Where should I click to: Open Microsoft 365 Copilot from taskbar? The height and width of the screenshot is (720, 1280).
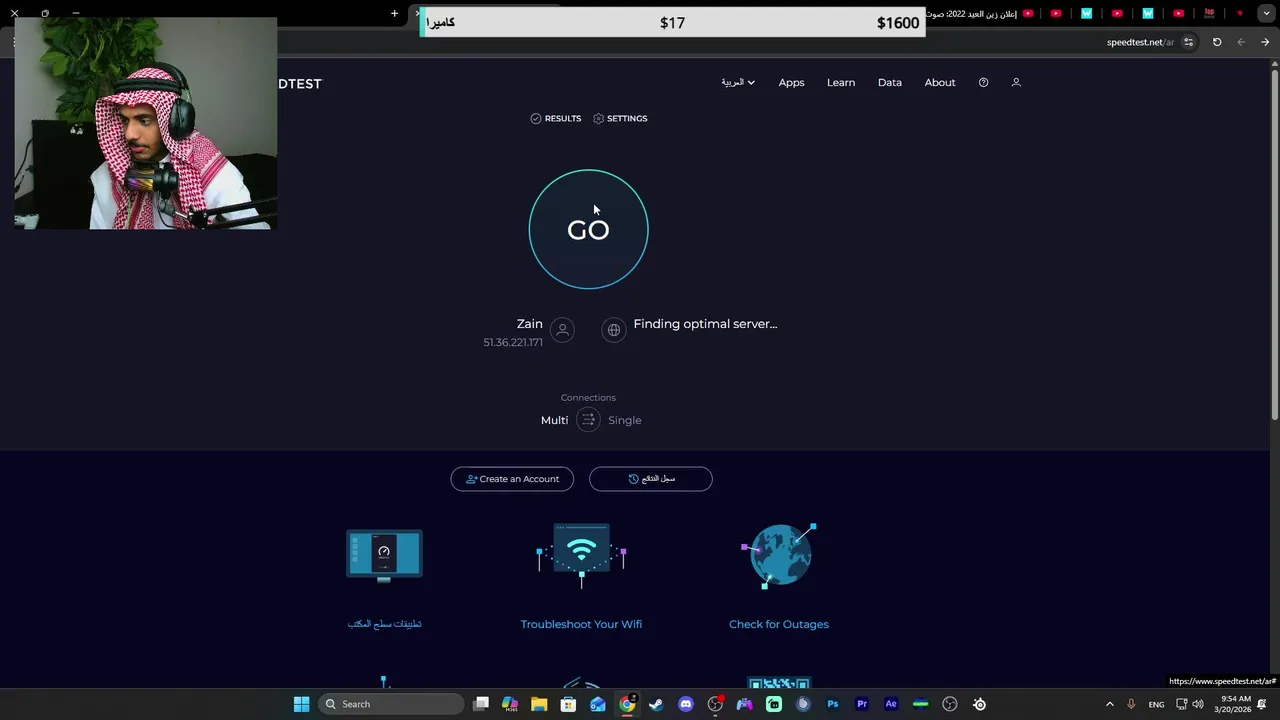click(510, 704)
